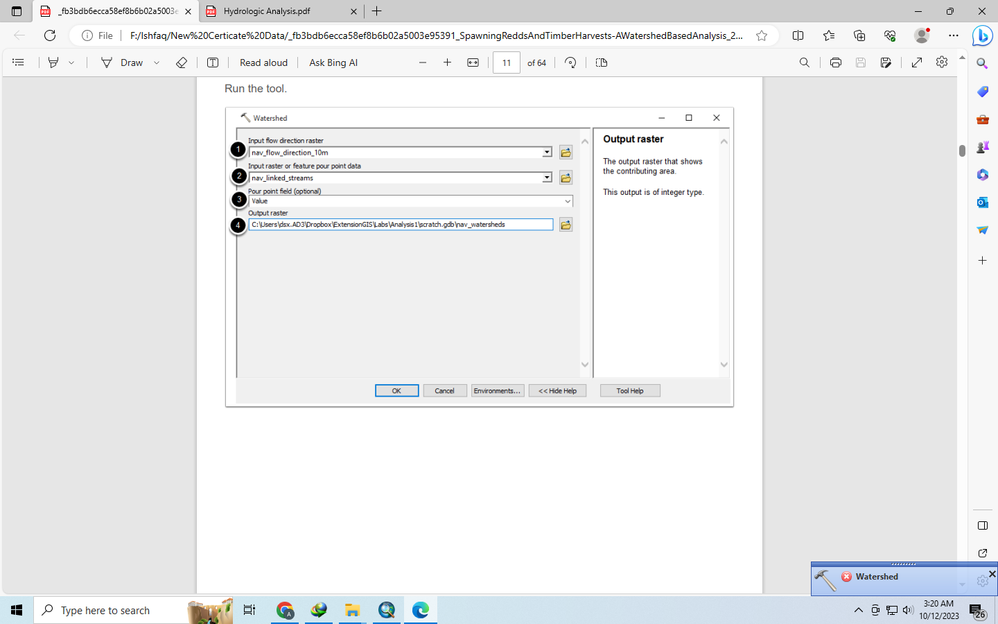The image size is (998, 624).
Task: Open the table of contents sidebar
Action: point(18,62)
